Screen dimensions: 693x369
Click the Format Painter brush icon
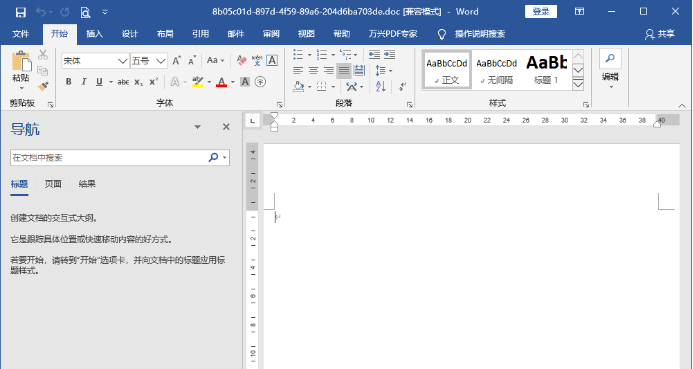pyautogui.click(x=43, y=86)
